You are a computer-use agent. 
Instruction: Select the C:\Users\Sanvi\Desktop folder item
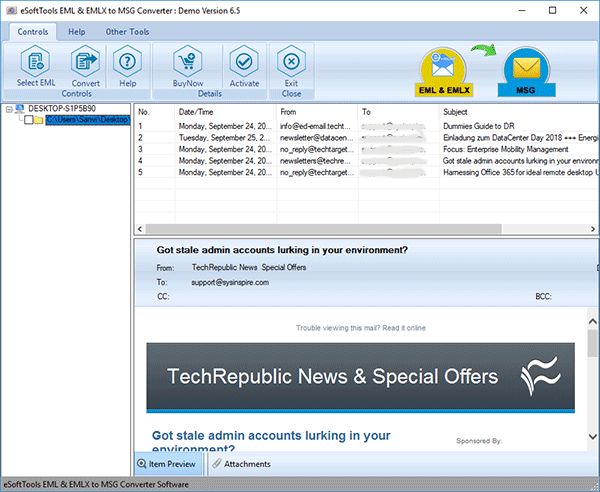(88, 120)
